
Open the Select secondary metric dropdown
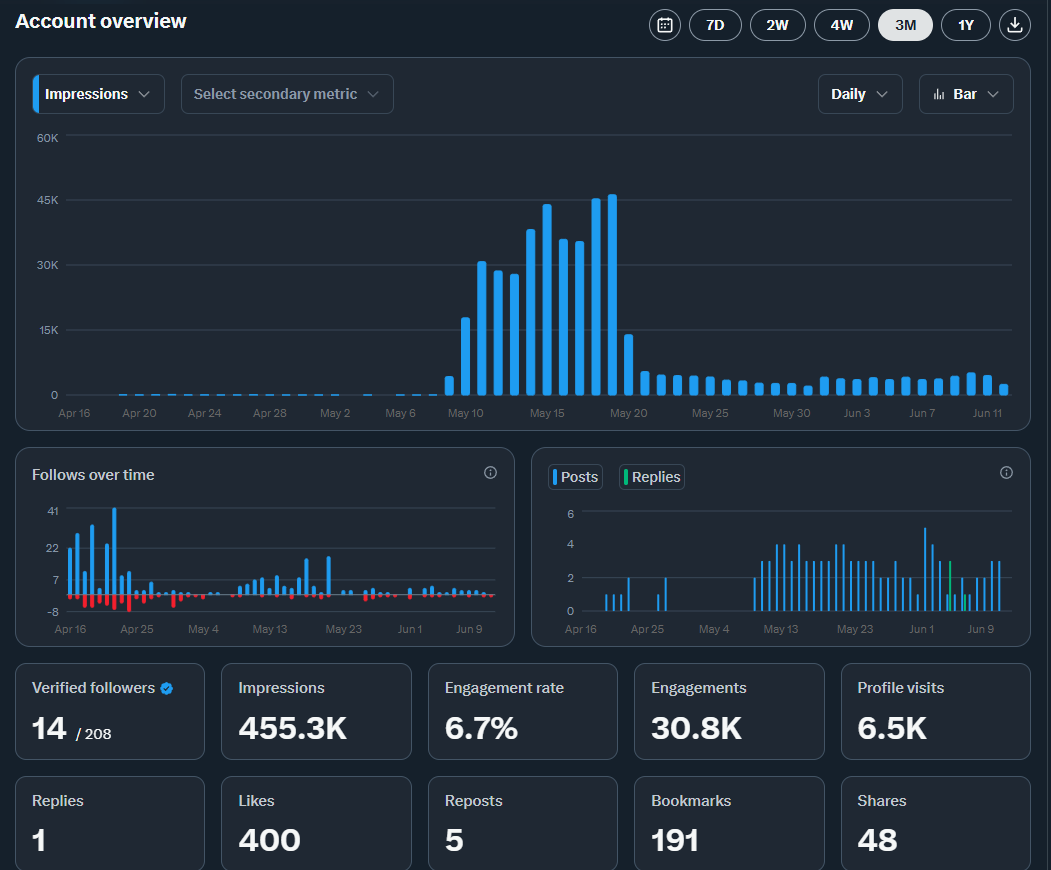(287, 94)
